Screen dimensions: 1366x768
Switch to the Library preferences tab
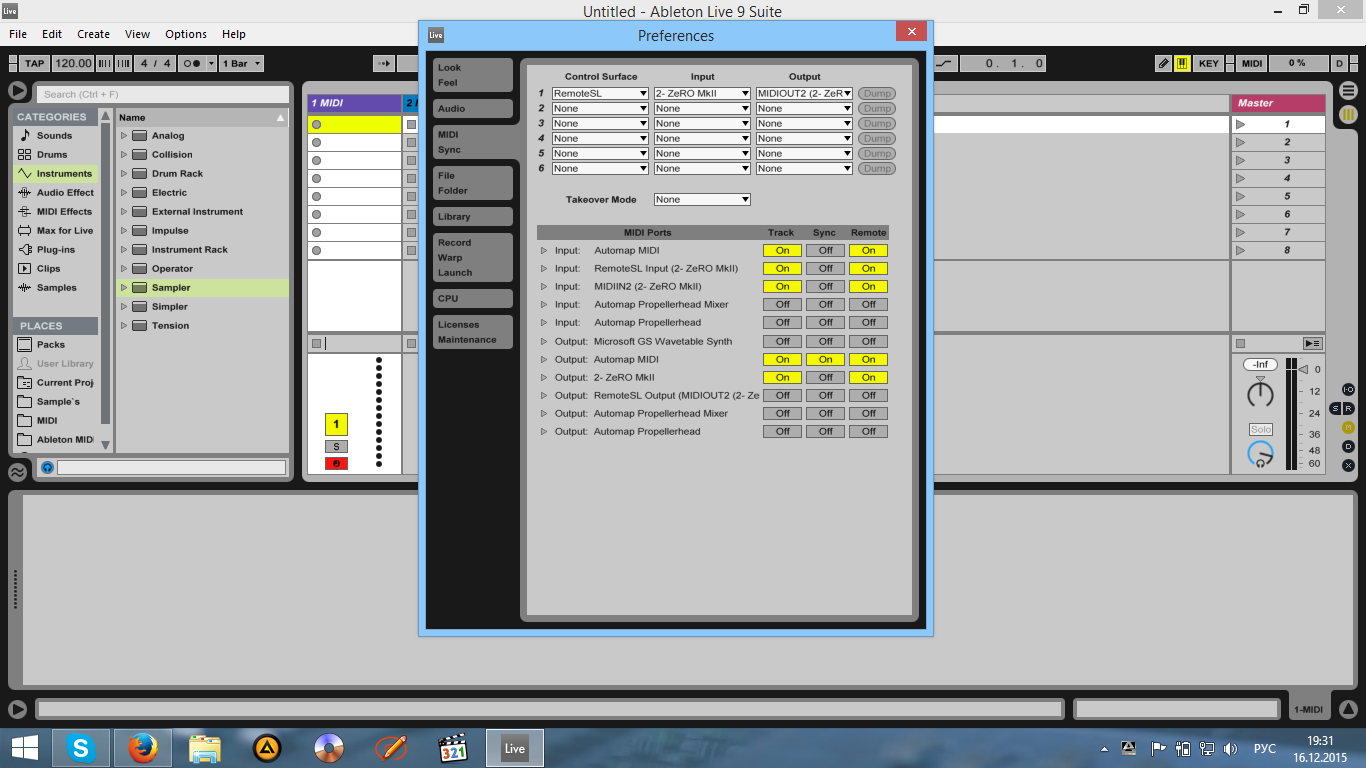click(x=472, y=216)
